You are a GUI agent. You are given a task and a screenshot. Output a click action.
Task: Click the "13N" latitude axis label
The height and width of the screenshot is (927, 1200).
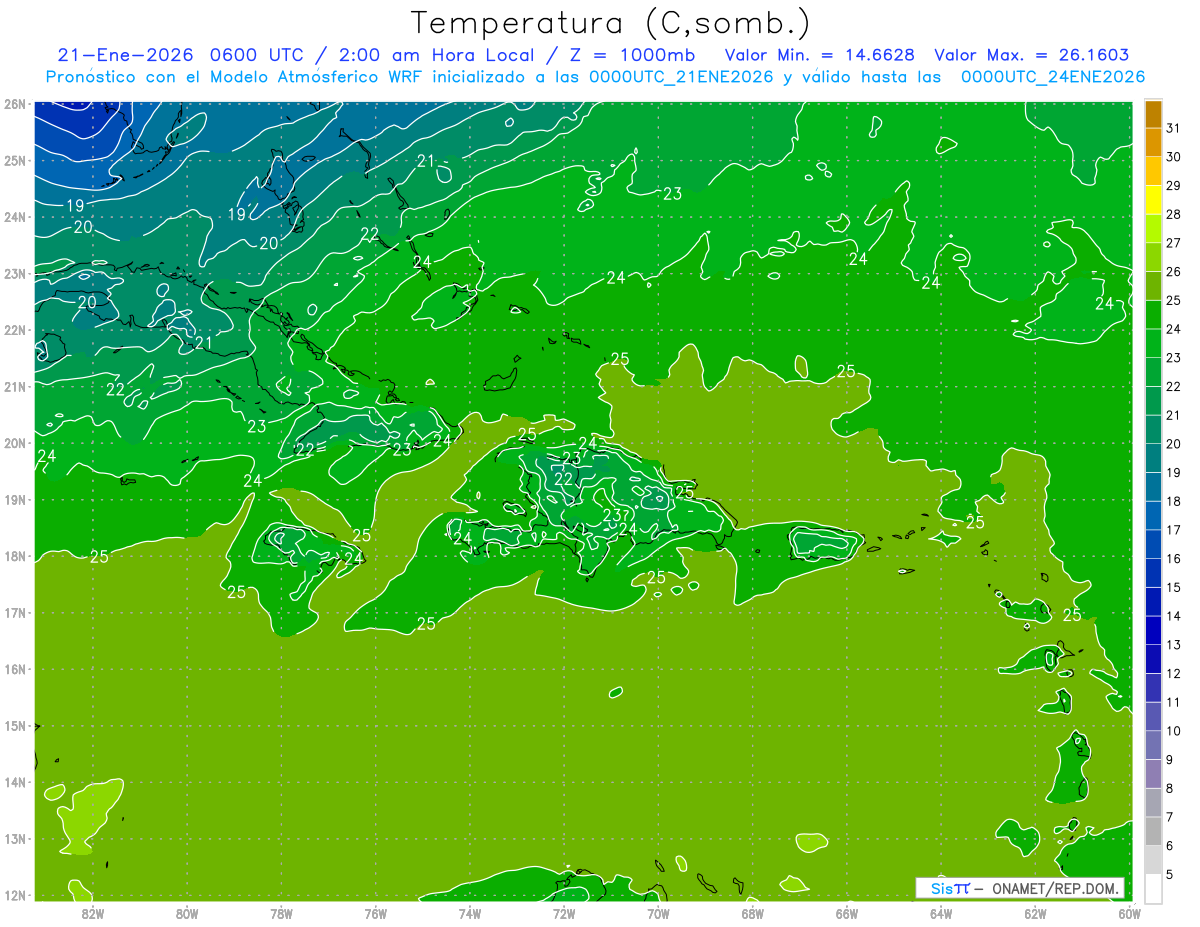click(x=14, y=839)
